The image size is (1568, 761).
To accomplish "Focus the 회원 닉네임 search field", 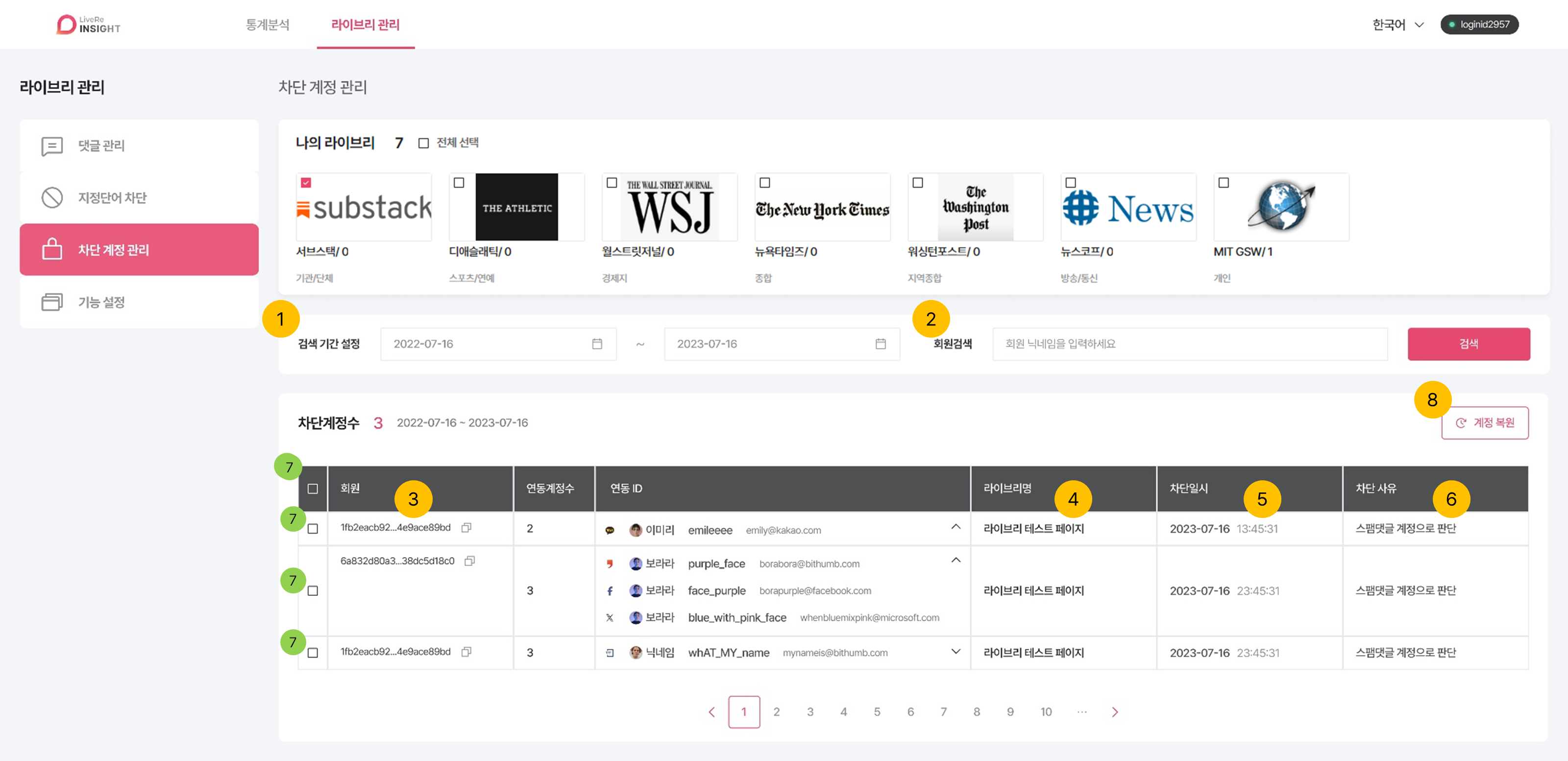I will [x=1189, y=344].
